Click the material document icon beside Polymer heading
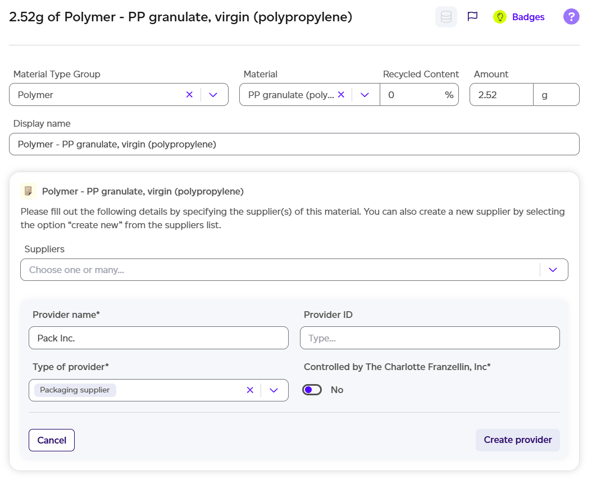 point(28,191)
